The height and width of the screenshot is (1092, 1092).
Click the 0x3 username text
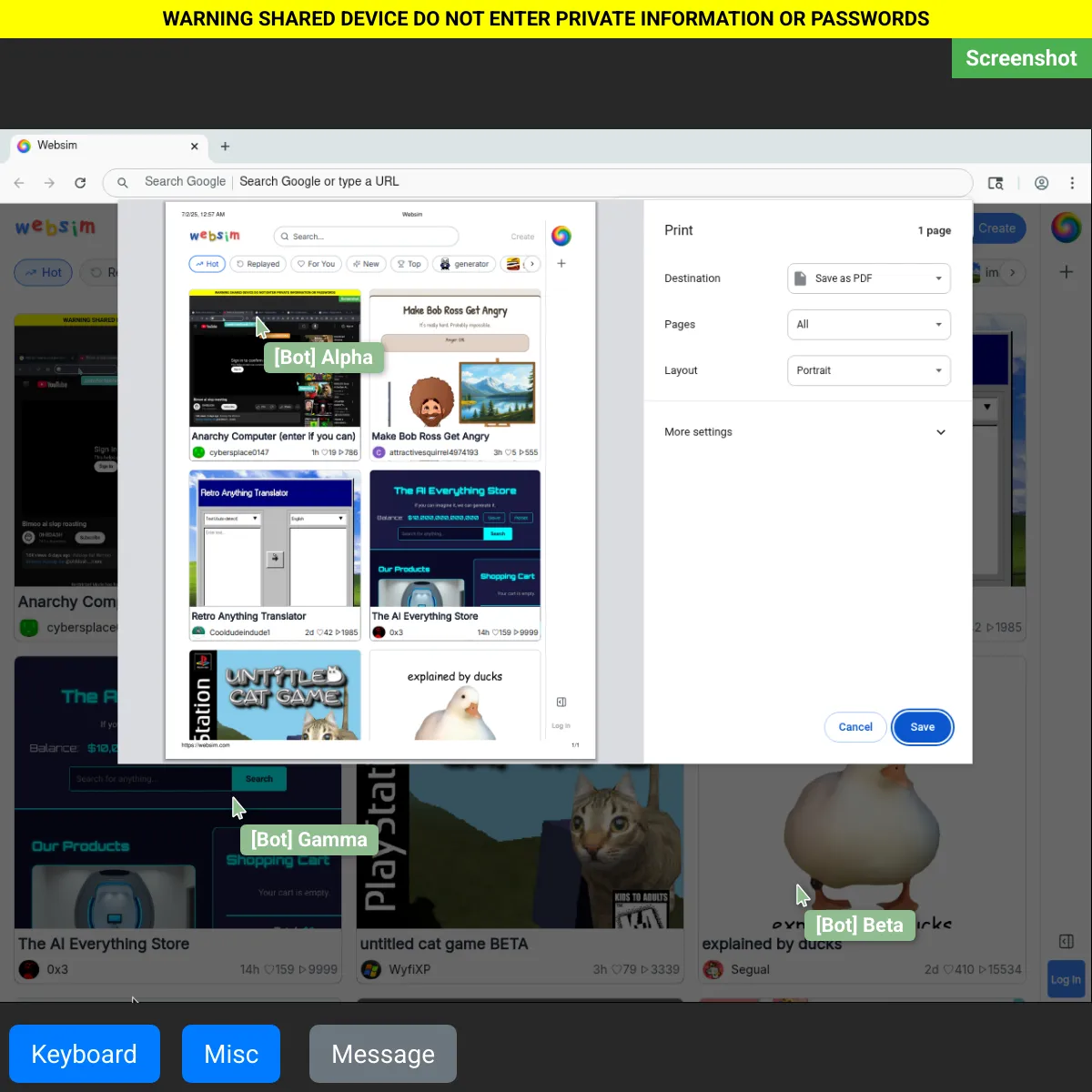[57, 969]
